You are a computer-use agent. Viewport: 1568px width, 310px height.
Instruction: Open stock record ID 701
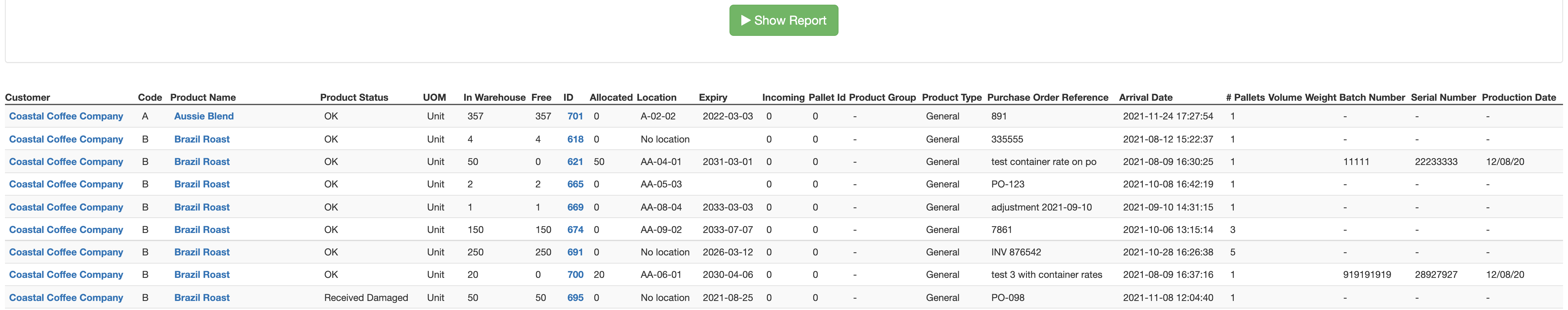pyautogui.click(x=575, y=116)
